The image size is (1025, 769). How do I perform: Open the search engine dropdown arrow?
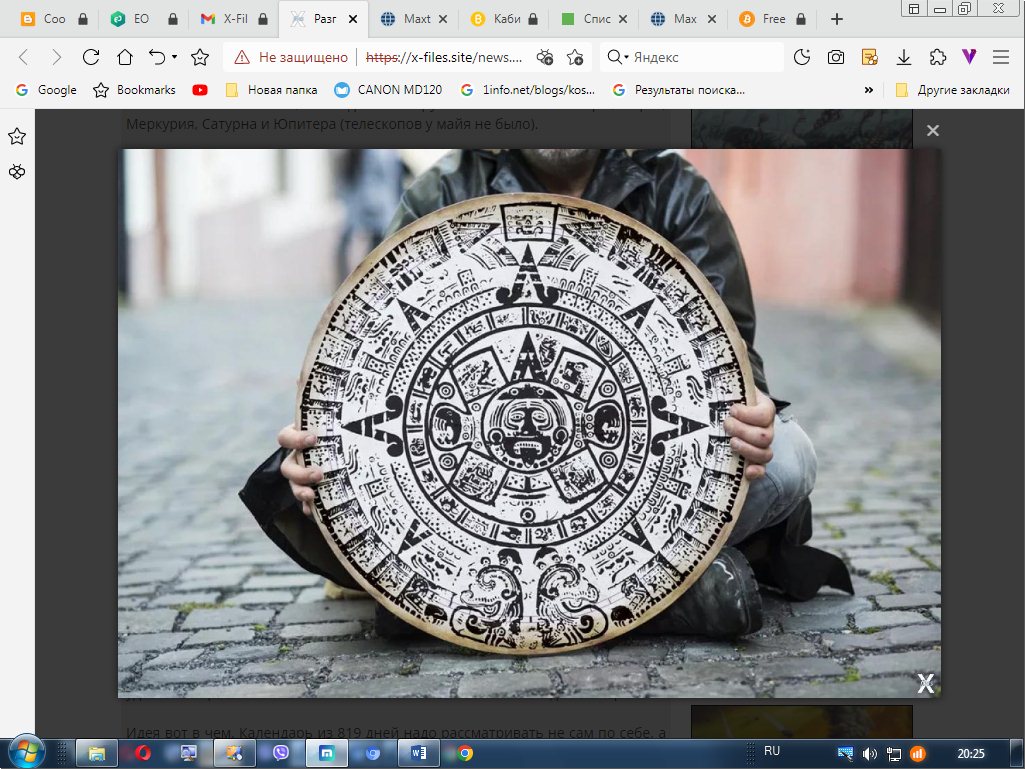pos(626,58)
